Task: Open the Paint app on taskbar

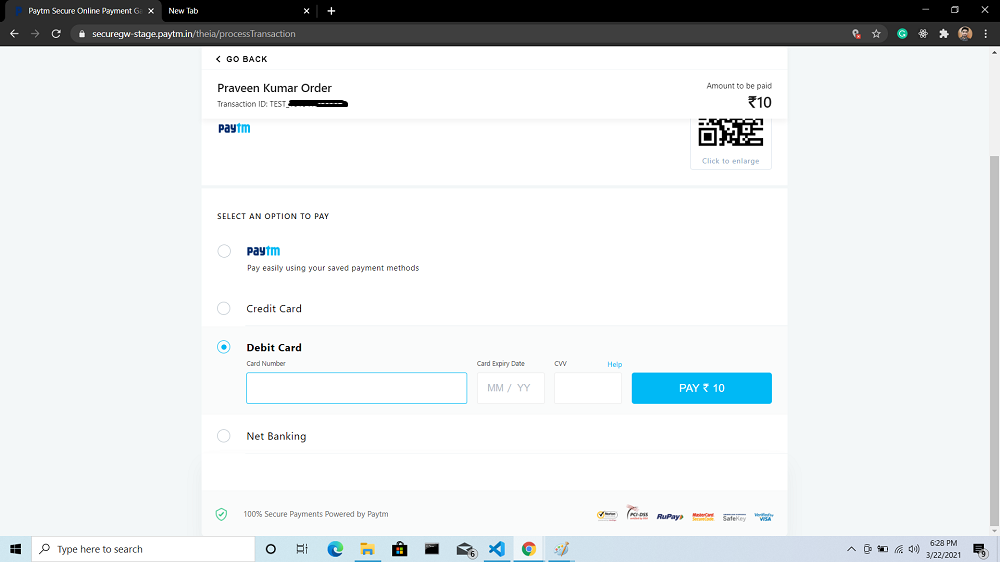Action: pyautogui.click(x=561, y=549)
